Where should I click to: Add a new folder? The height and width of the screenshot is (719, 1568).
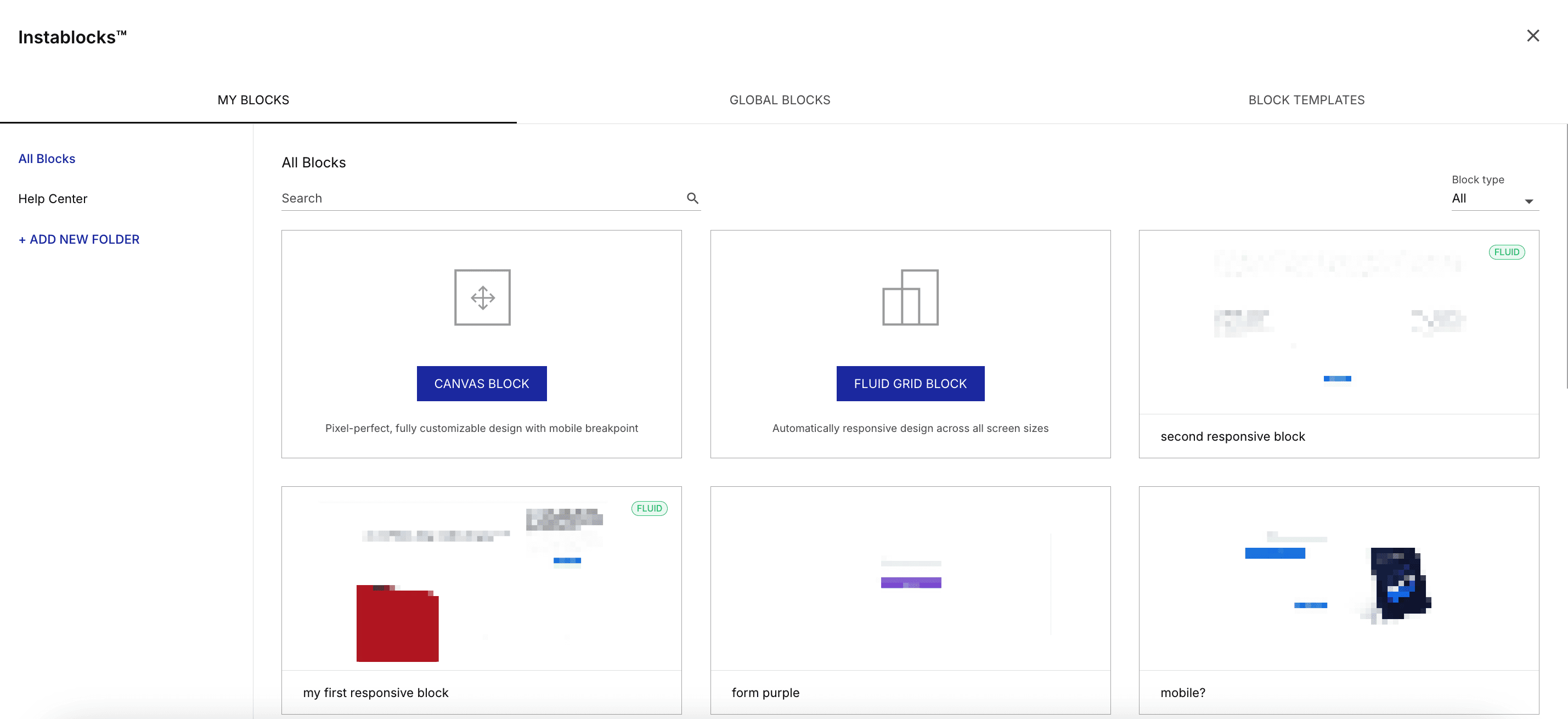pyautogui.click(x=79, y=239)
